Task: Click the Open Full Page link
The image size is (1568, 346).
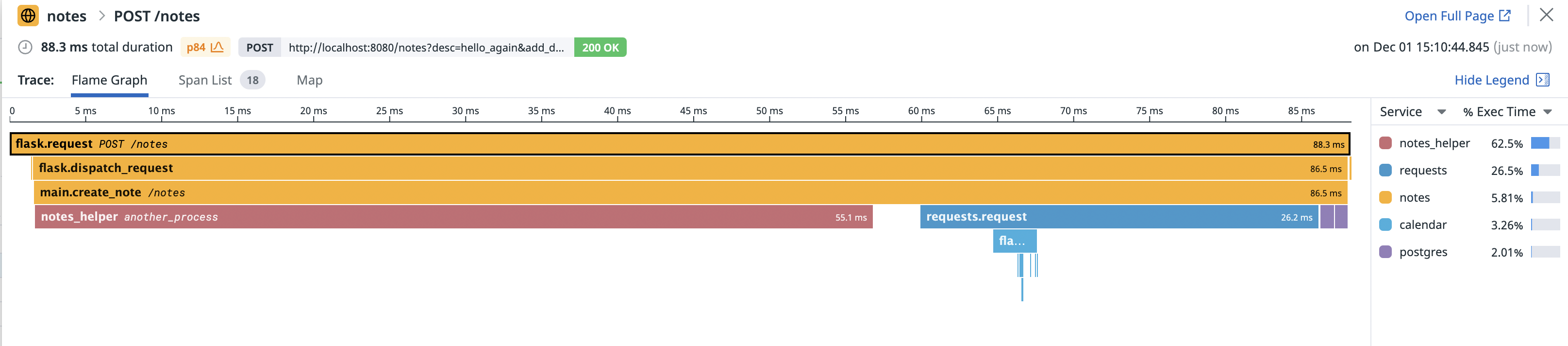Action: click(1451, 15)
